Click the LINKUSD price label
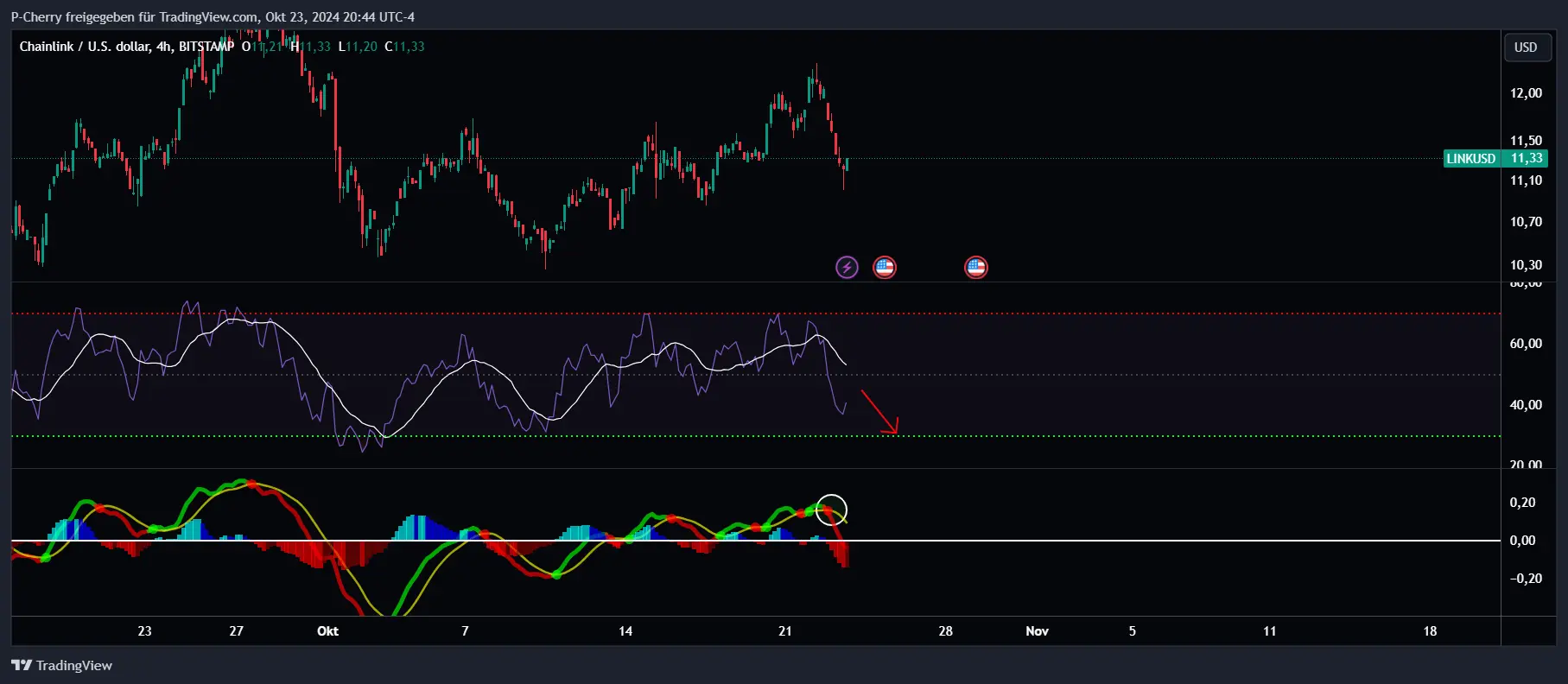 [x=1471, y=158]
